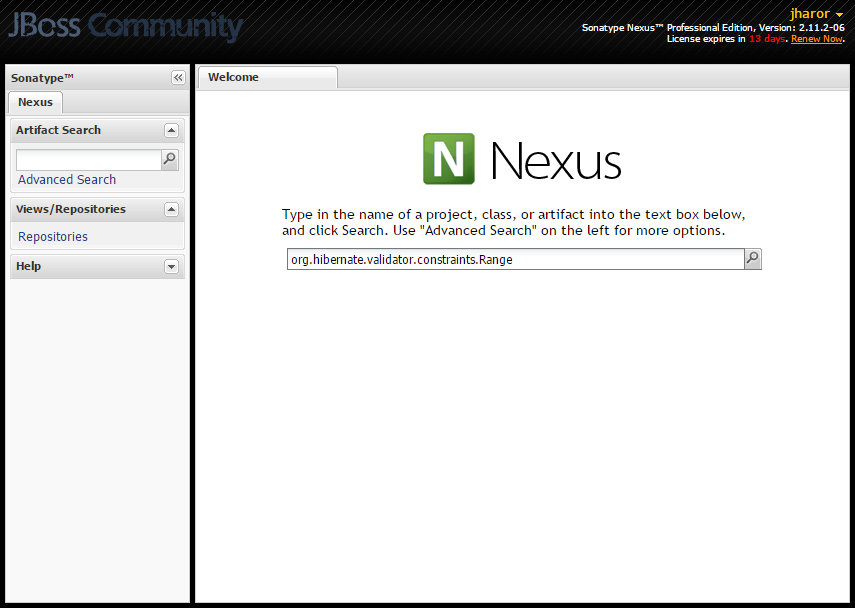The width and height of the screenshot is (855, 608).
Task: Expand the Help section
Action: click(171, 267)
